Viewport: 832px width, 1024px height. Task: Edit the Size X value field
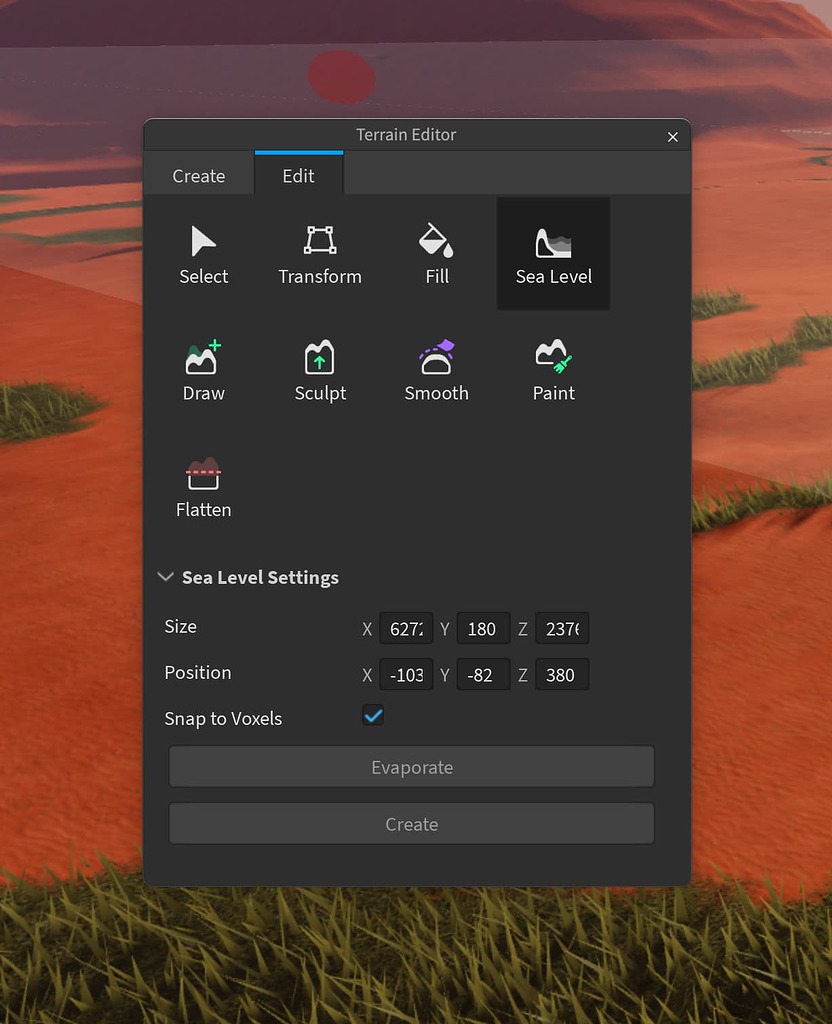pyautogui.click(x=406, y=628)
